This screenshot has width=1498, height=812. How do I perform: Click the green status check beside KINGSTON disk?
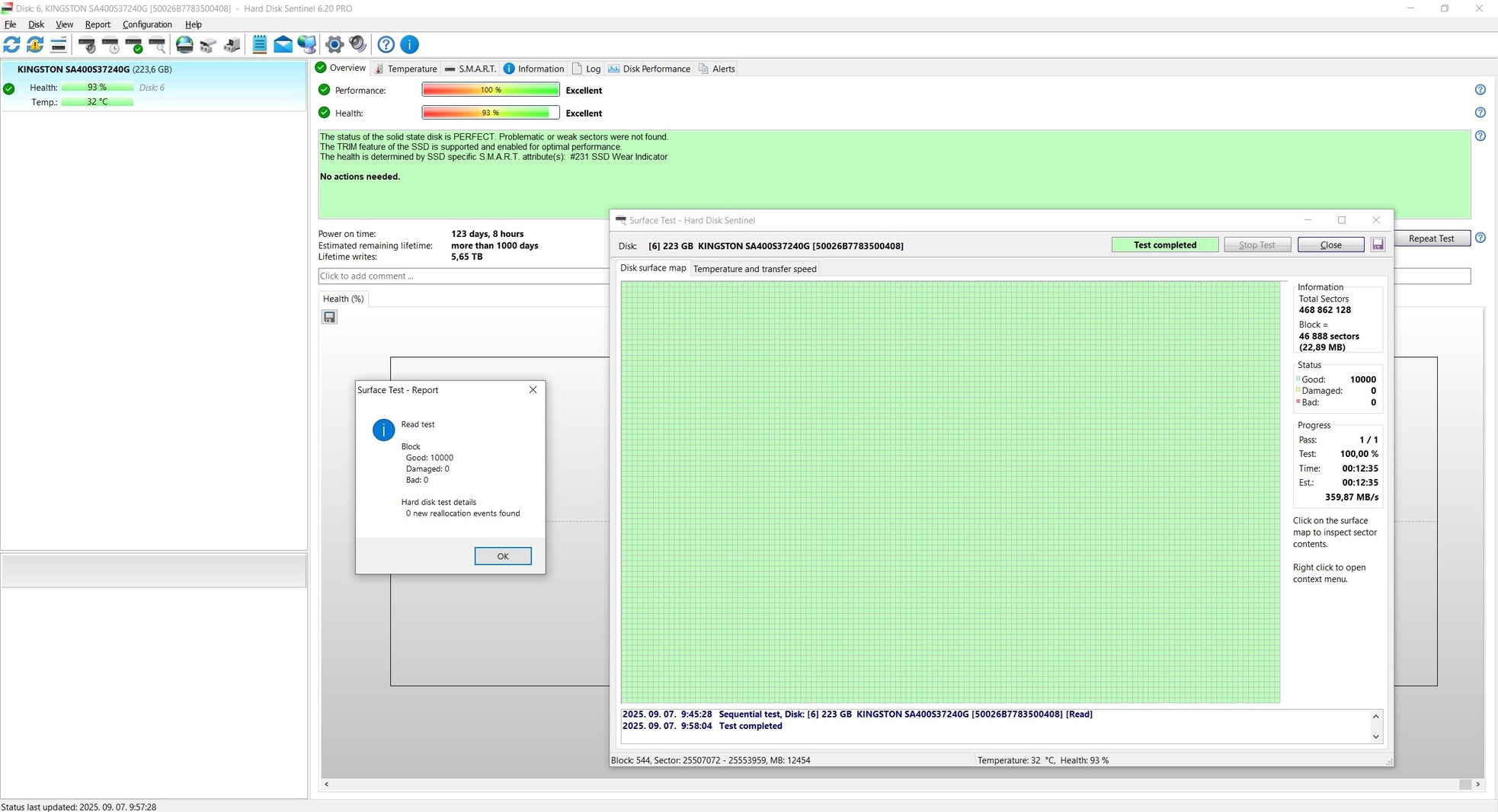(9, 88)
